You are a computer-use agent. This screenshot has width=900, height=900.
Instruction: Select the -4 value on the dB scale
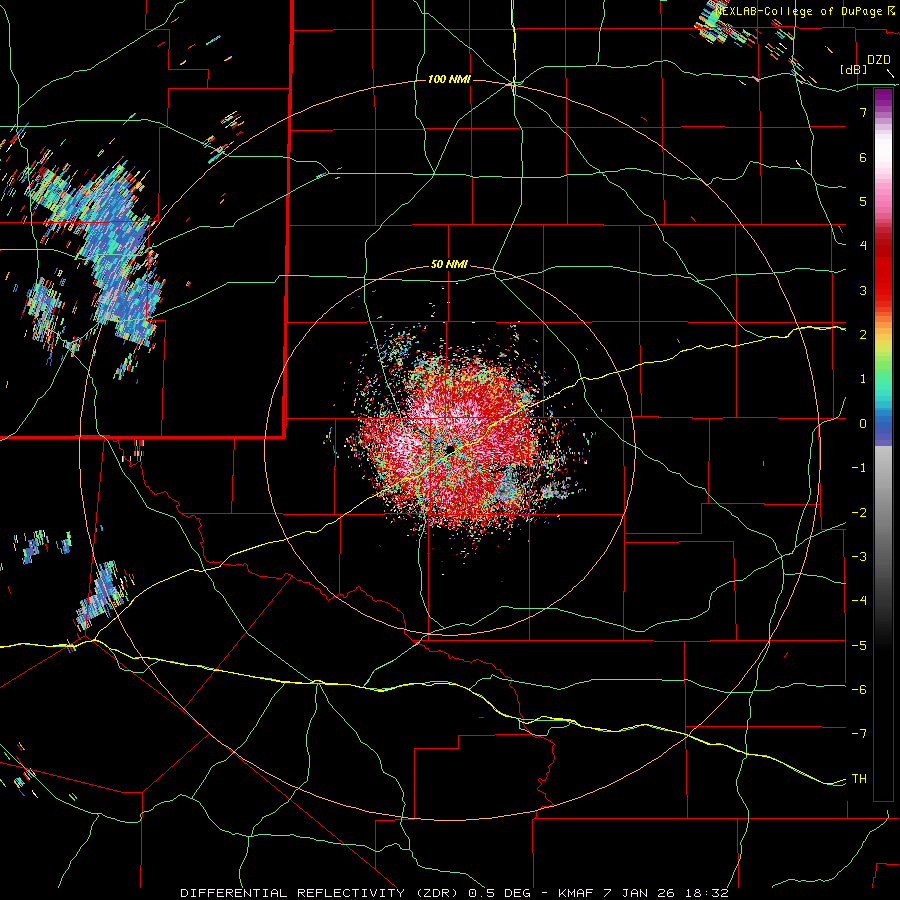[x=859, y=601]
